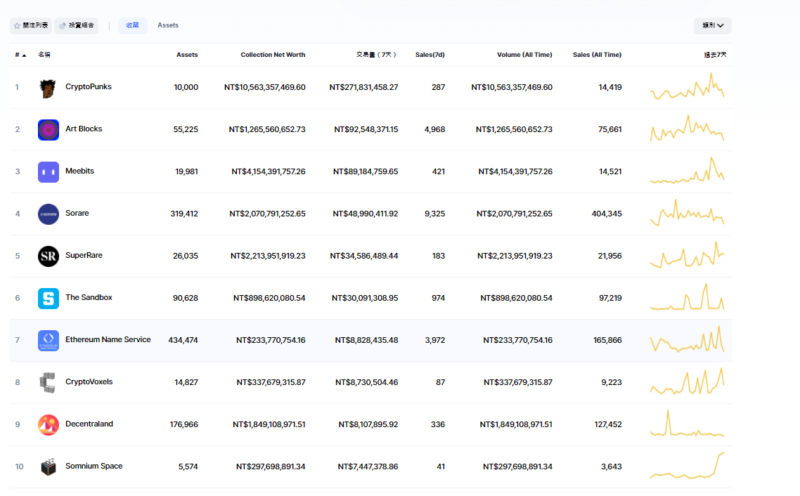Click Sorare all-time sales value 404,345
Image resolution: width=800 pixels, height=496 pixels.
click(607, 214)
